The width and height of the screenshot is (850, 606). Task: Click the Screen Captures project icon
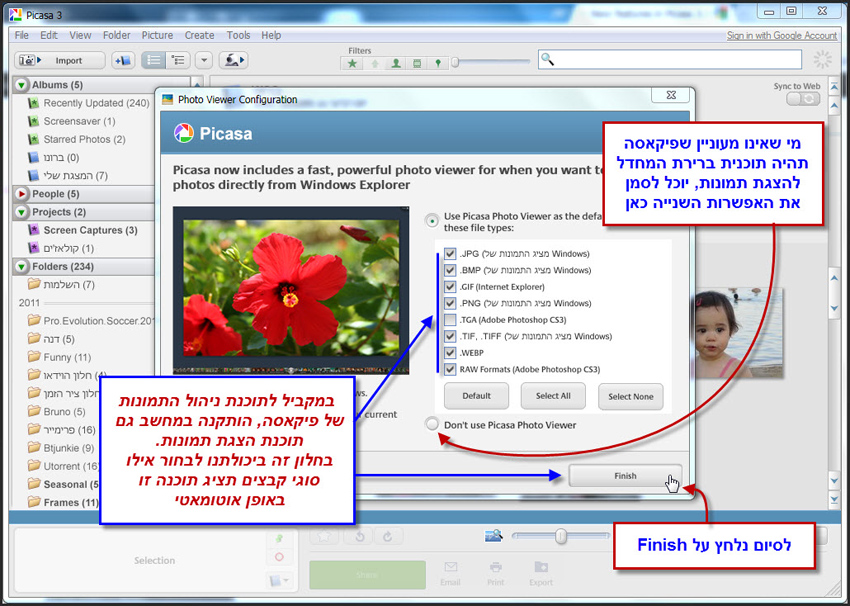click(x=34, y=230)
